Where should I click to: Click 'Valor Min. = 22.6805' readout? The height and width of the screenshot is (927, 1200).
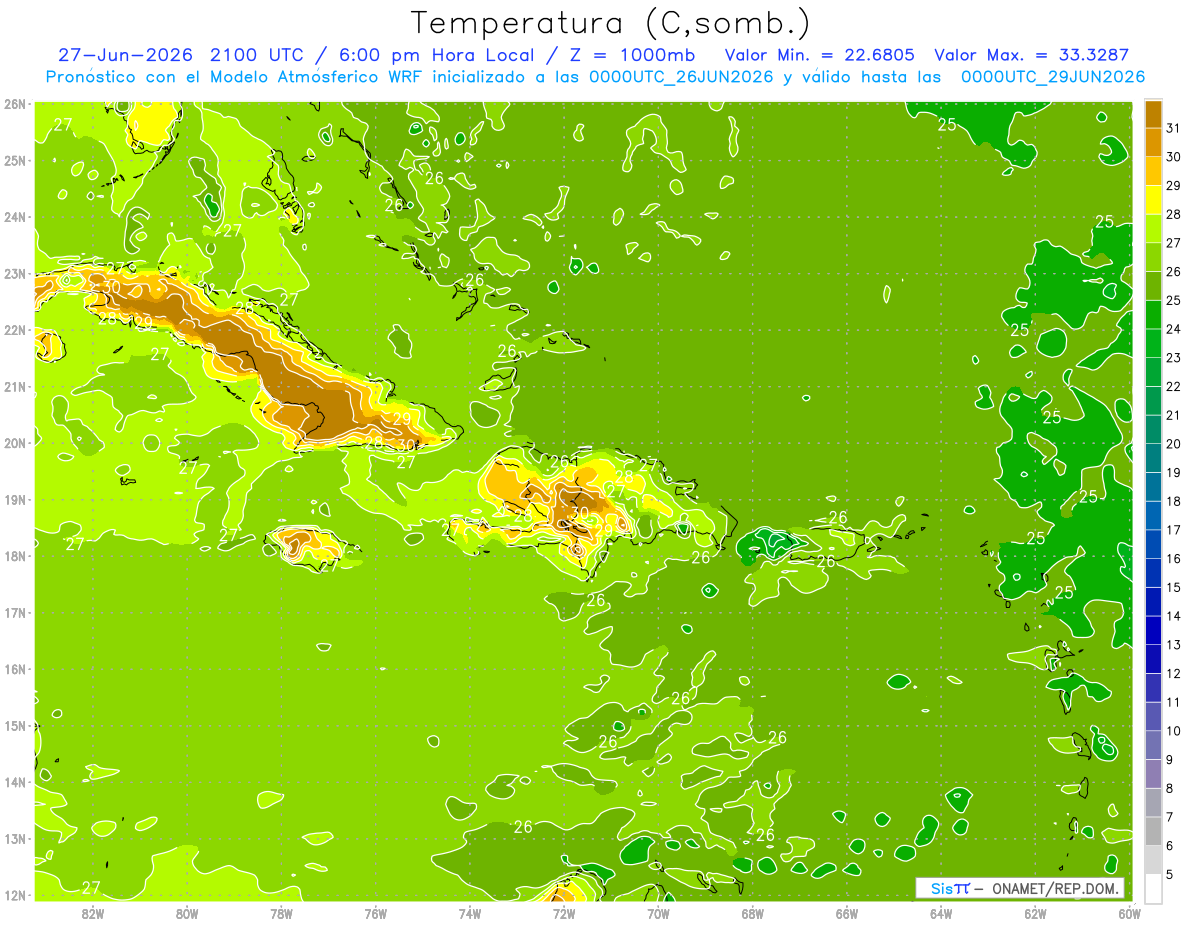tap(821, 55)
